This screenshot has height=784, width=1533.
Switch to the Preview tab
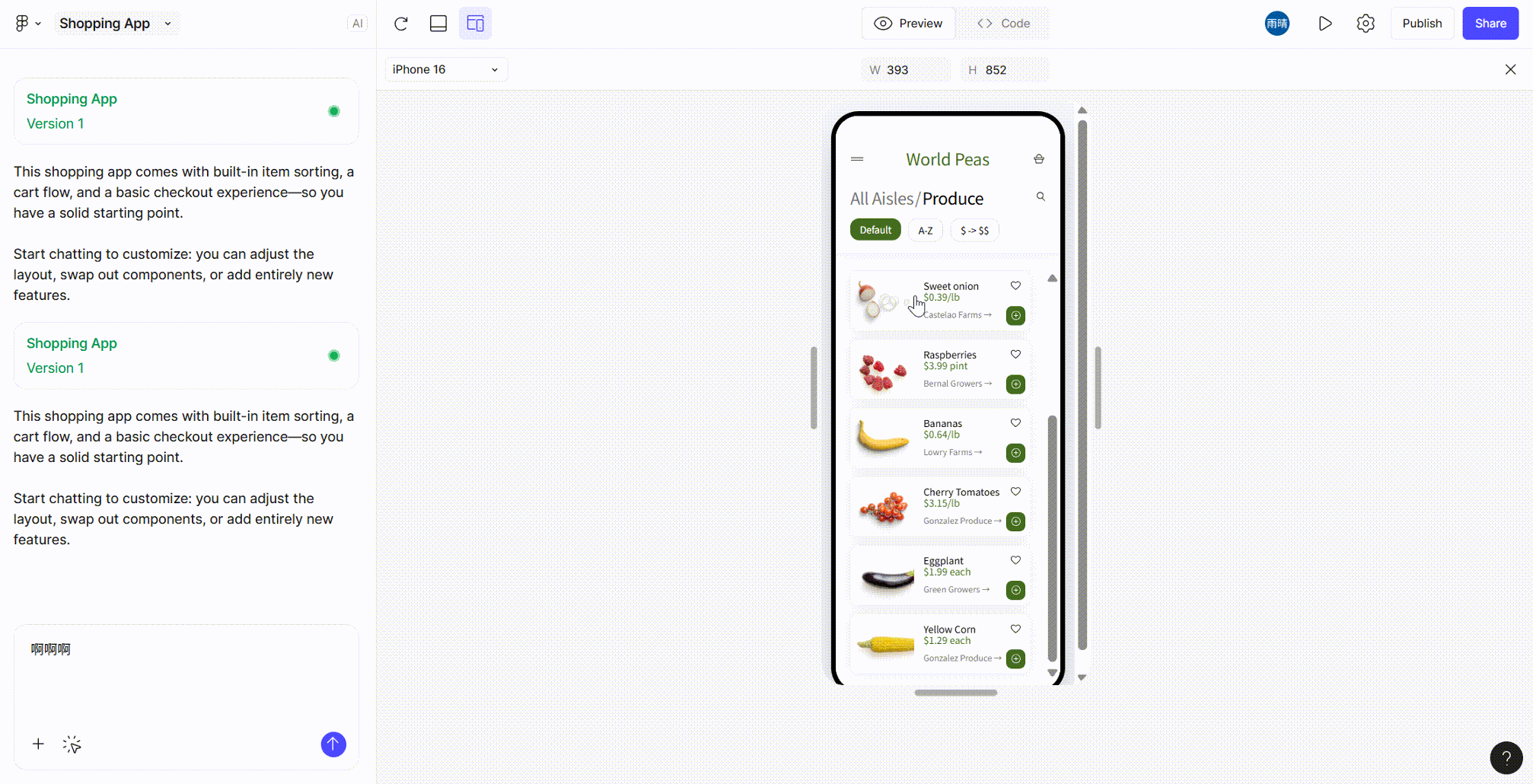tap(908, 24)
